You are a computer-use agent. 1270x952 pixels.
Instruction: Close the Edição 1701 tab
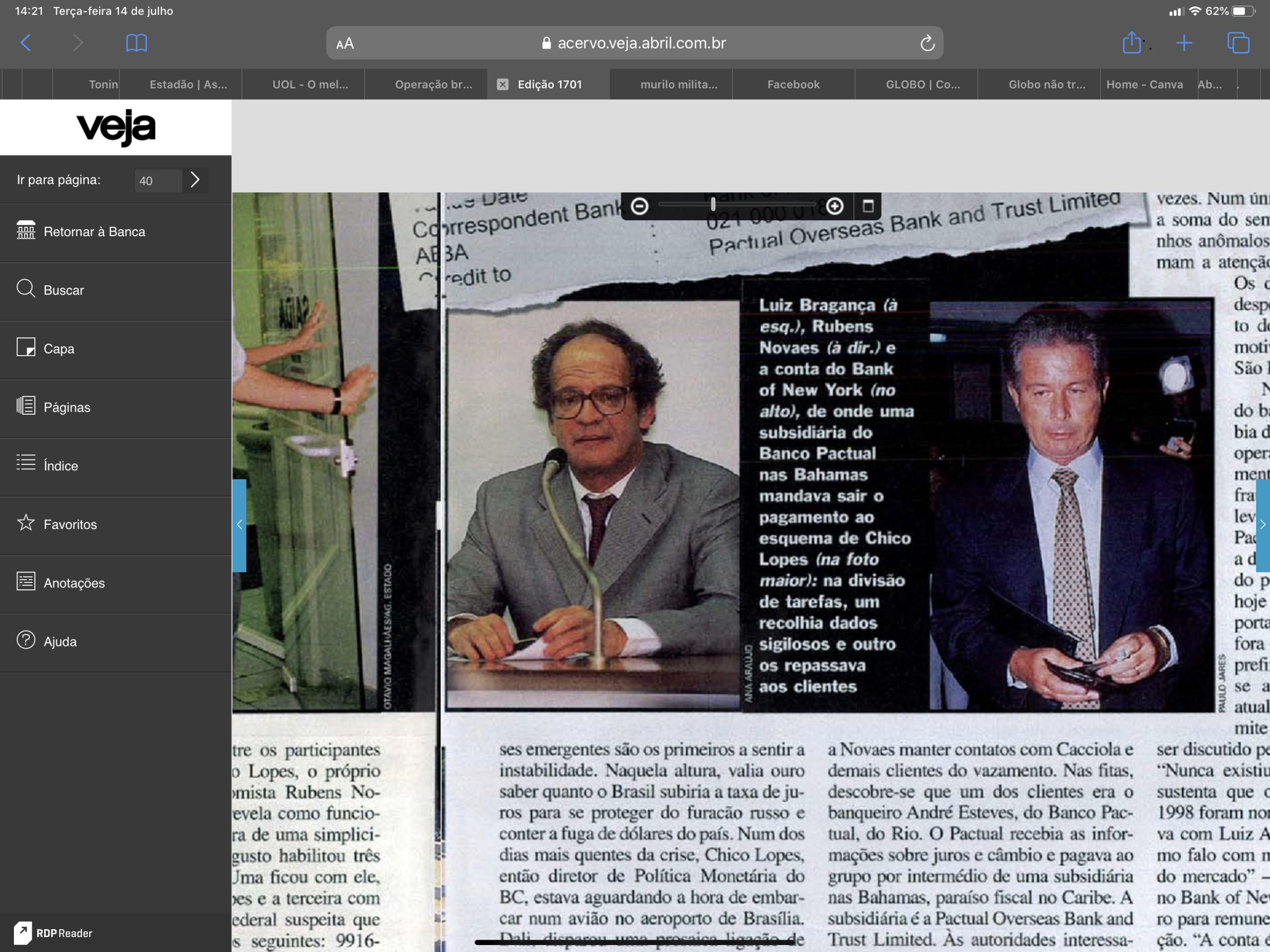(503, 84)
